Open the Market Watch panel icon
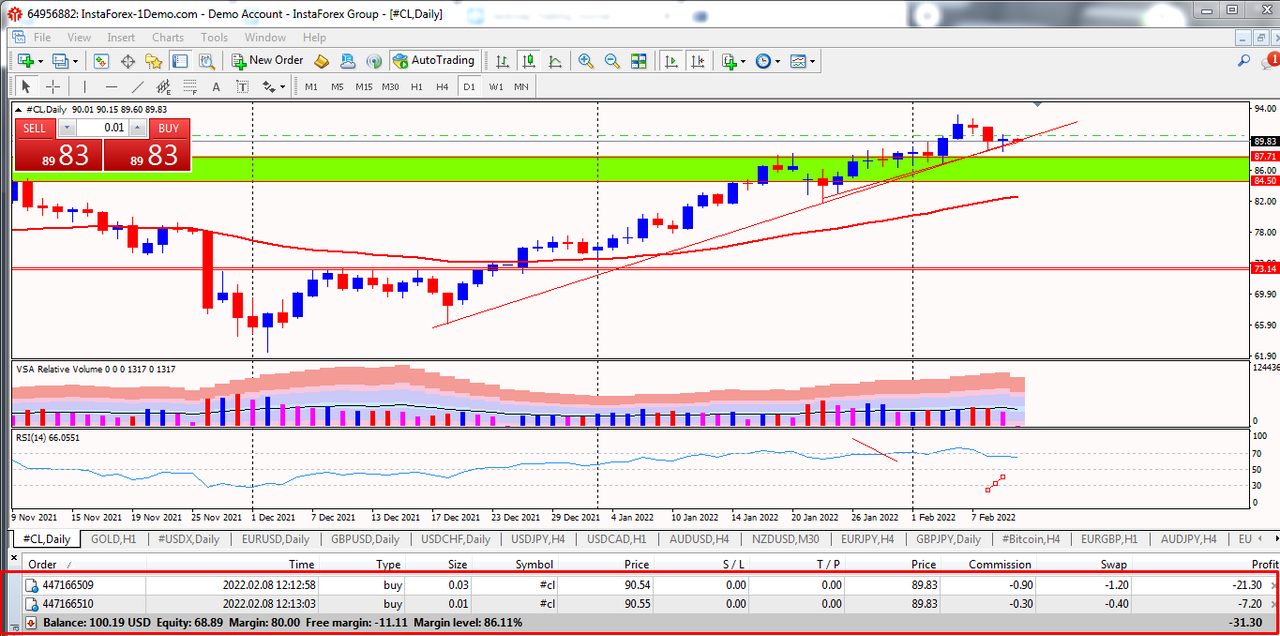This screenshot has height=636, width=1280. point(102,61)
